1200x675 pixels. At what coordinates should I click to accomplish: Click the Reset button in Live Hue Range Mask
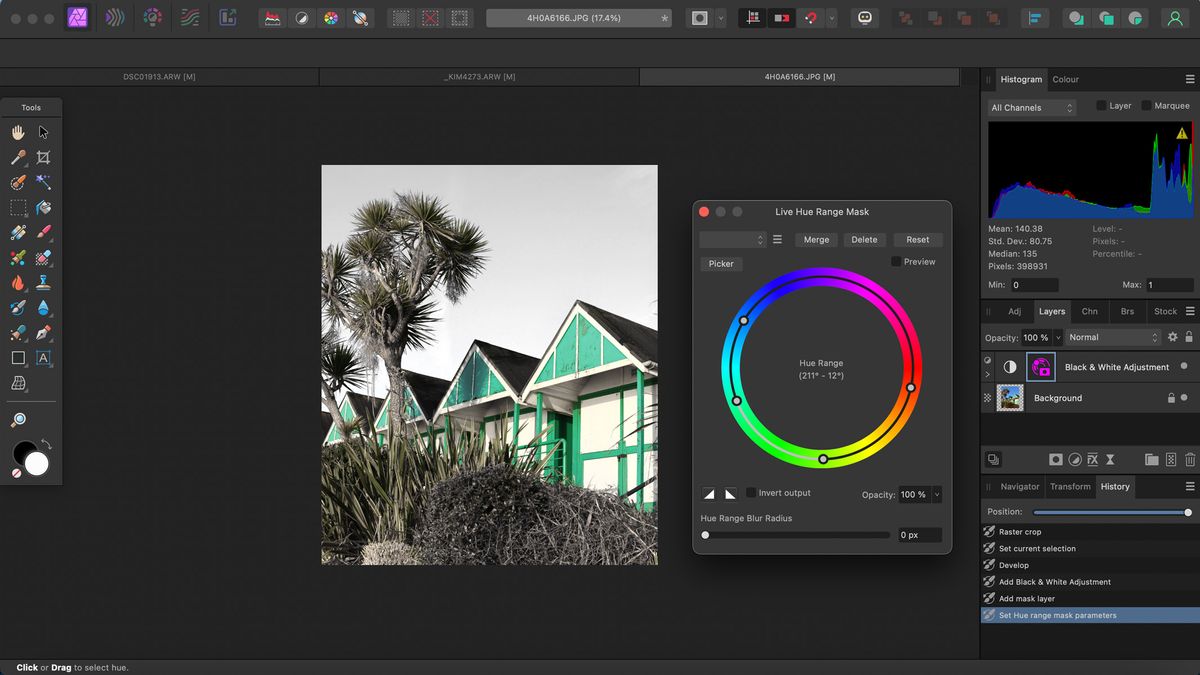(x=917, y=239)
